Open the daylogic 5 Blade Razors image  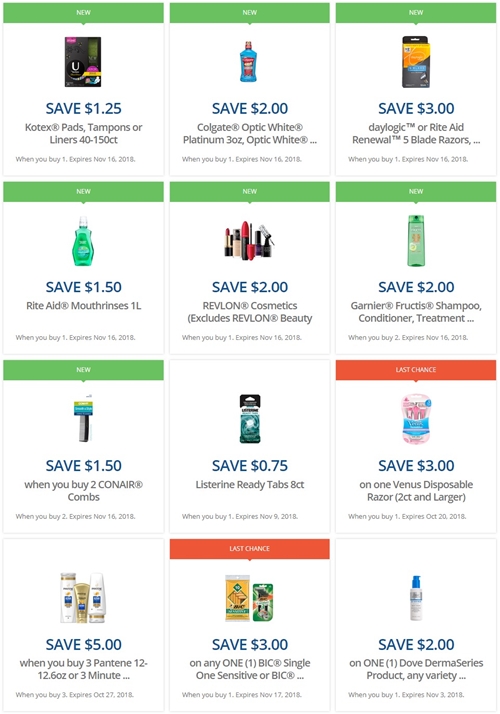[416, 62]
